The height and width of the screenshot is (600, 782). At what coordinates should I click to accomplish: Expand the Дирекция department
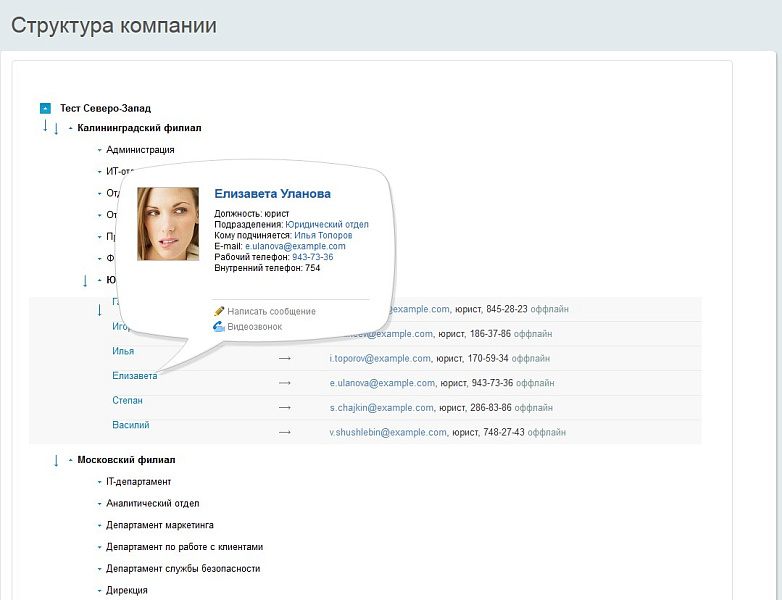pyautogui.click(x=99, y=591)
